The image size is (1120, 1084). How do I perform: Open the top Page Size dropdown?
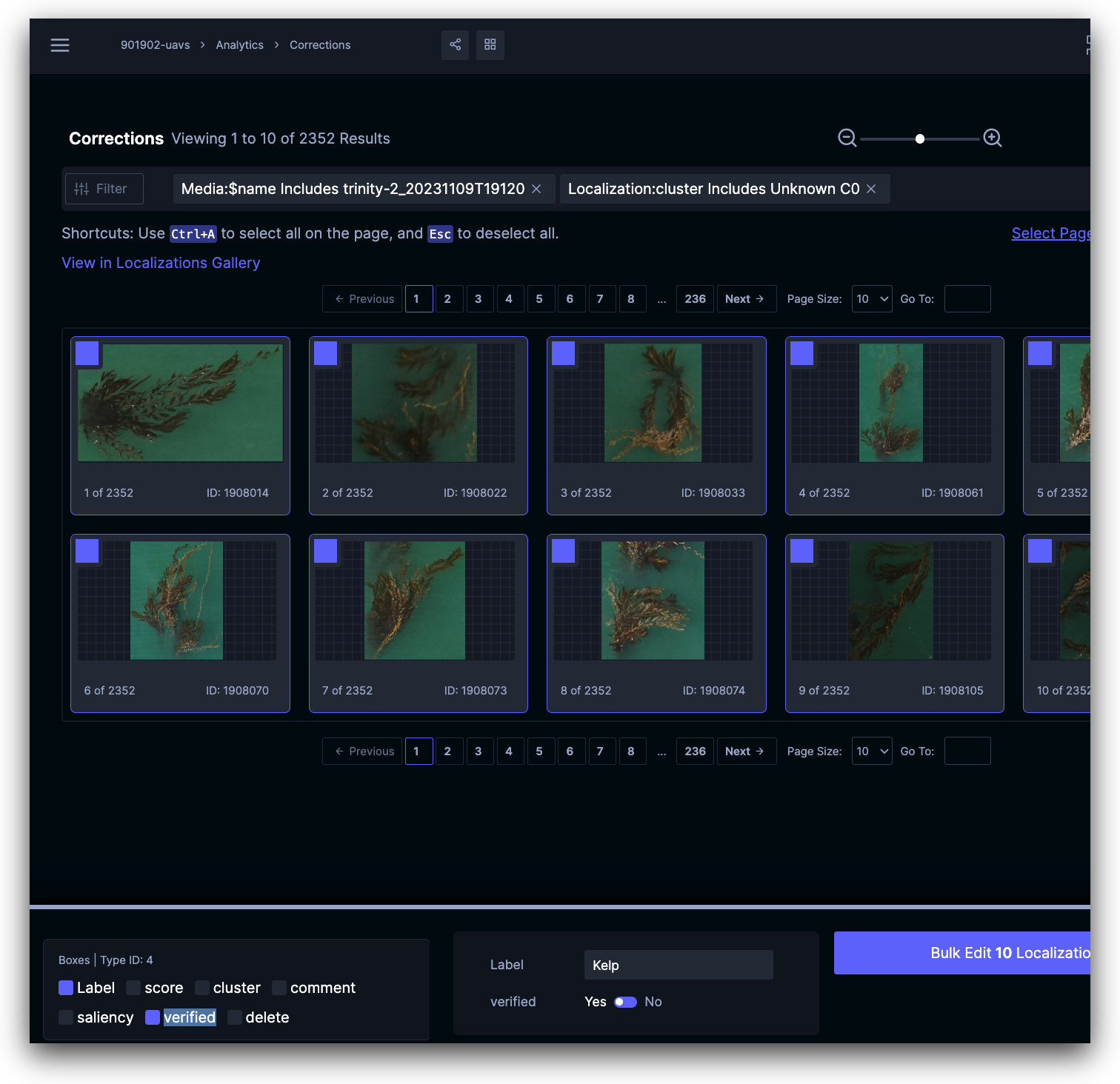point(871,299)
